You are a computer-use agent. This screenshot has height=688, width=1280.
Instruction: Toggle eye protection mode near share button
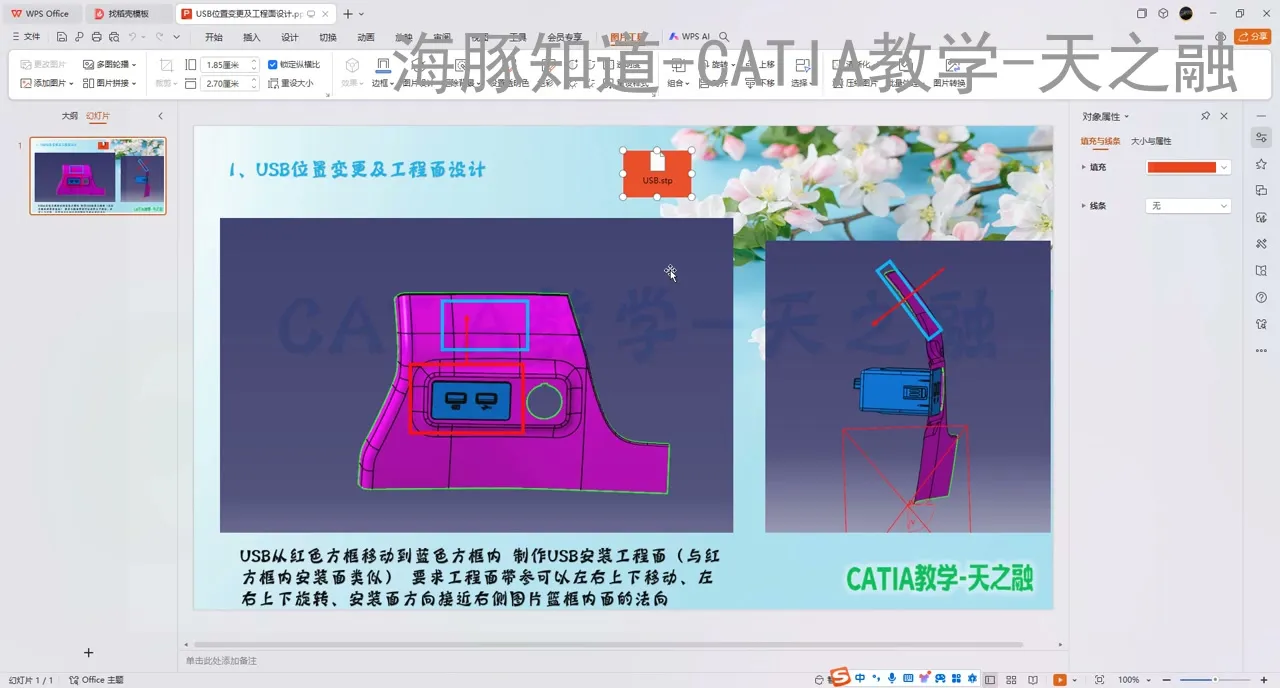pyautogui.click(x=1221, y=36)
